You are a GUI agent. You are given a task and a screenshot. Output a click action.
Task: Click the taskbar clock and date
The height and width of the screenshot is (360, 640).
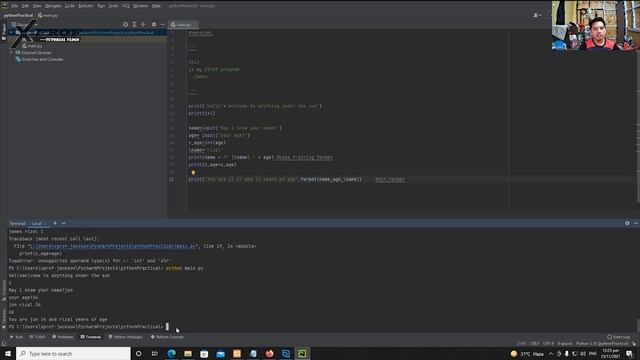click(x=610, y=353)
